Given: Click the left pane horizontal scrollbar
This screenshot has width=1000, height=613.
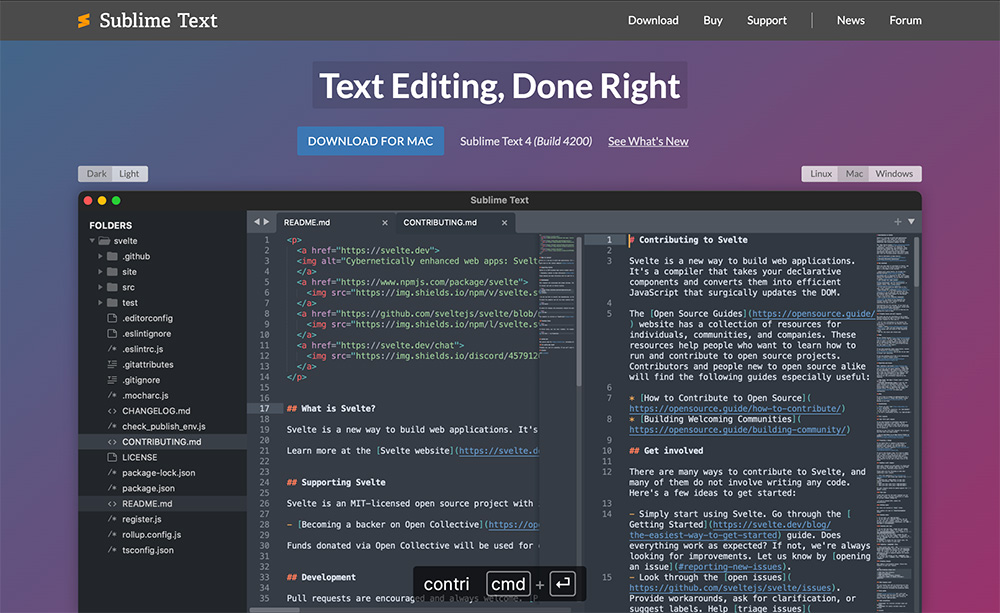Looking at the screenshot, I should pos(274,610).
